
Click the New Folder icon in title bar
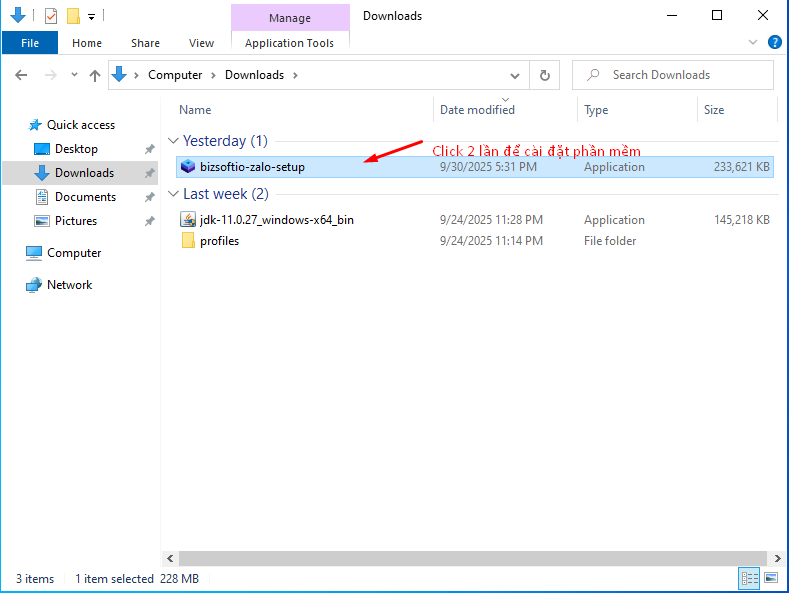coord(73,16)
